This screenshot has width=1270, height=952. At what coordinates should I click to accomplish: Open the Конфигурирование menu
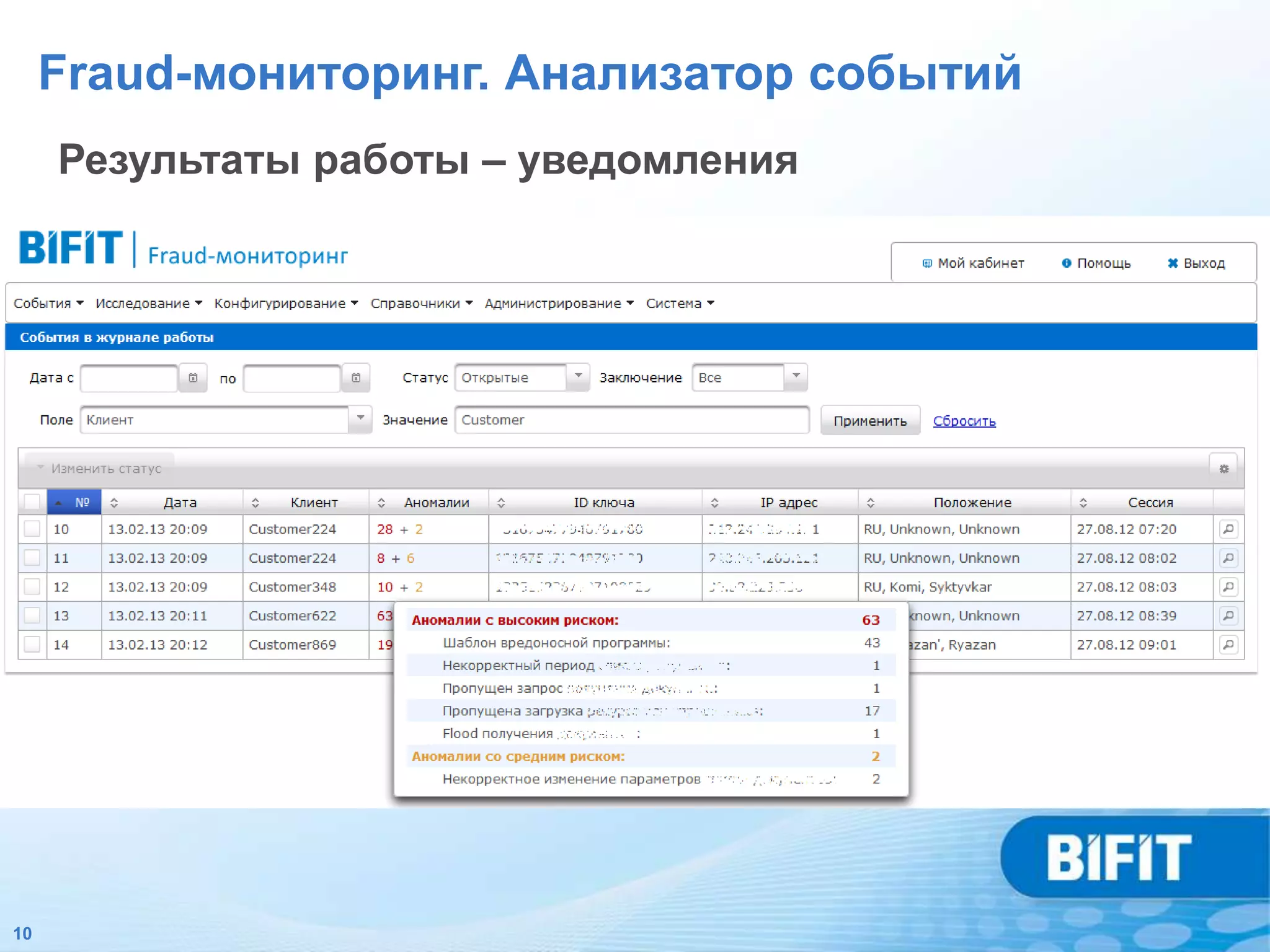tap(286, 304)
